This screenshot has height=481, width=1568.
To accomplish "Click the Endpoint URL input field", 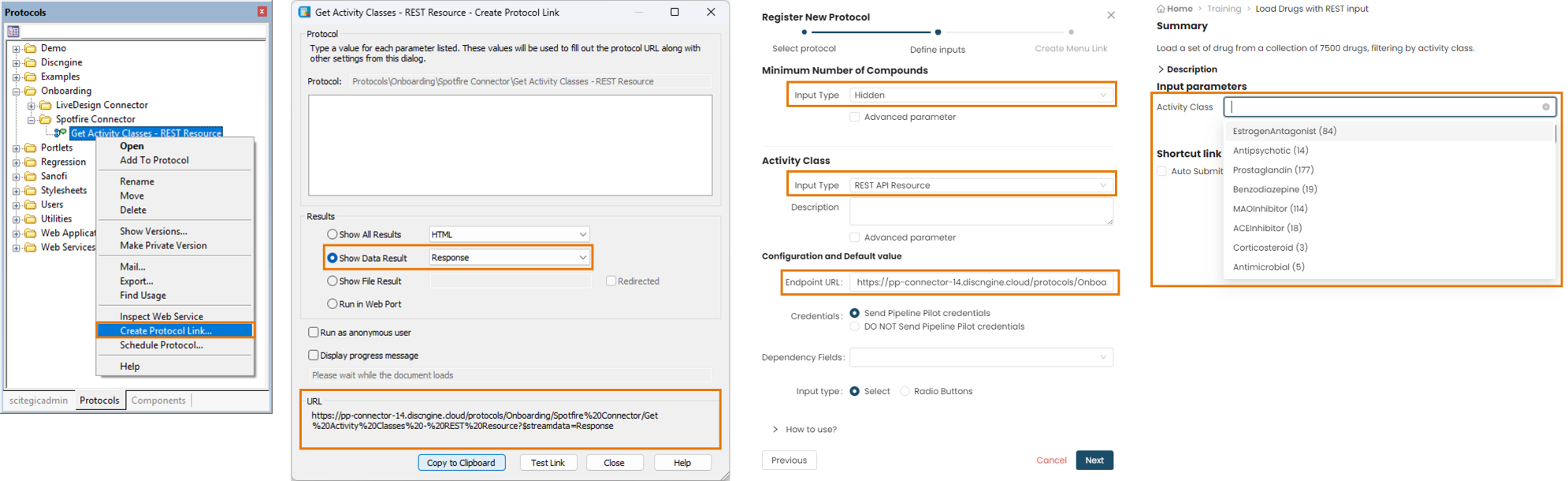I will tap(981, 282).
